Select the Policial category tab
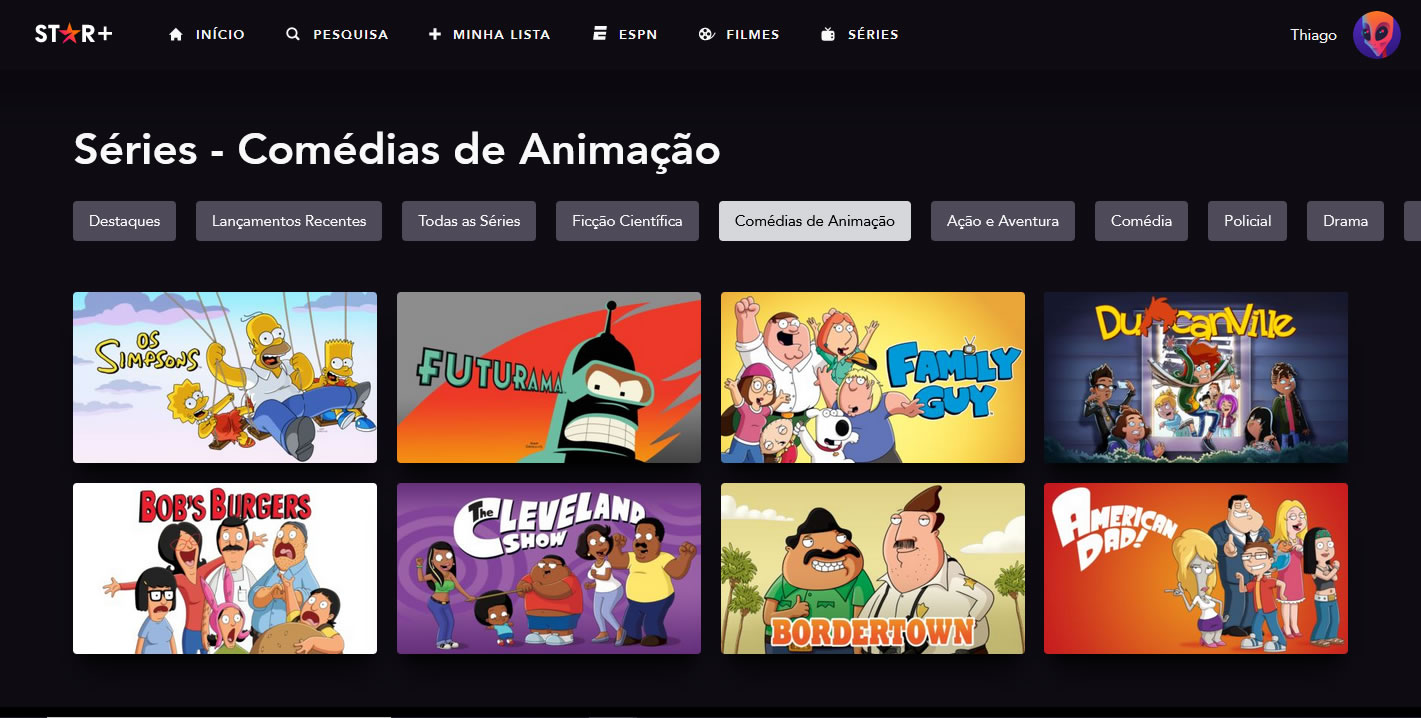 [1248, 221]
